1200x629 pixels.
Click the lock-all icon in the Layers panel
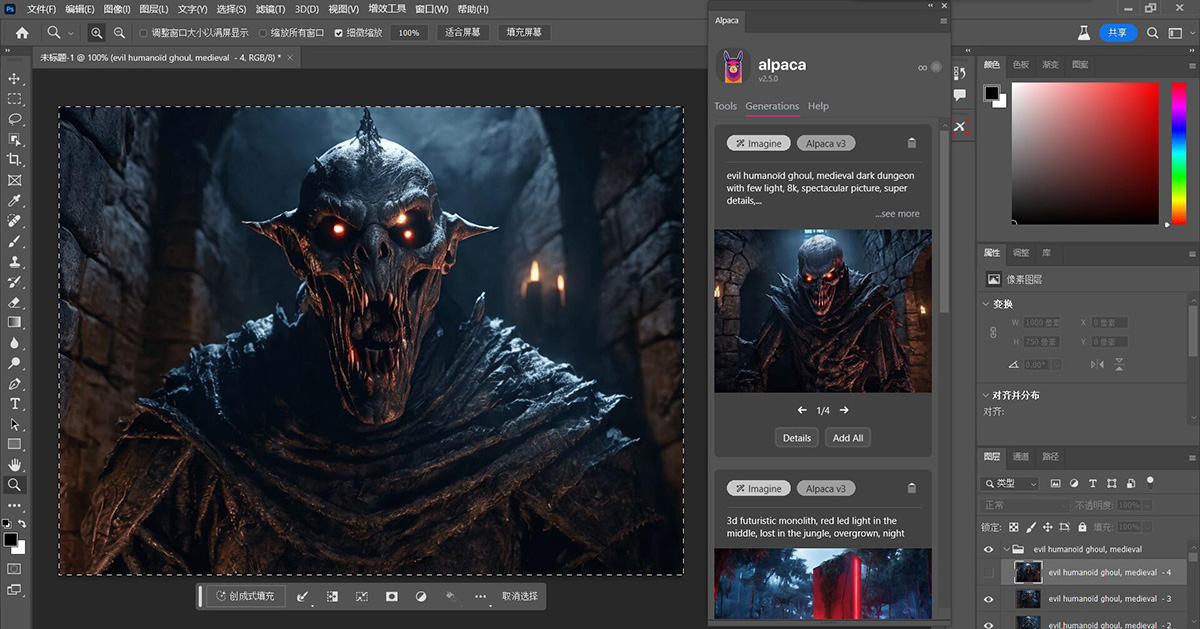point(1080,525)
